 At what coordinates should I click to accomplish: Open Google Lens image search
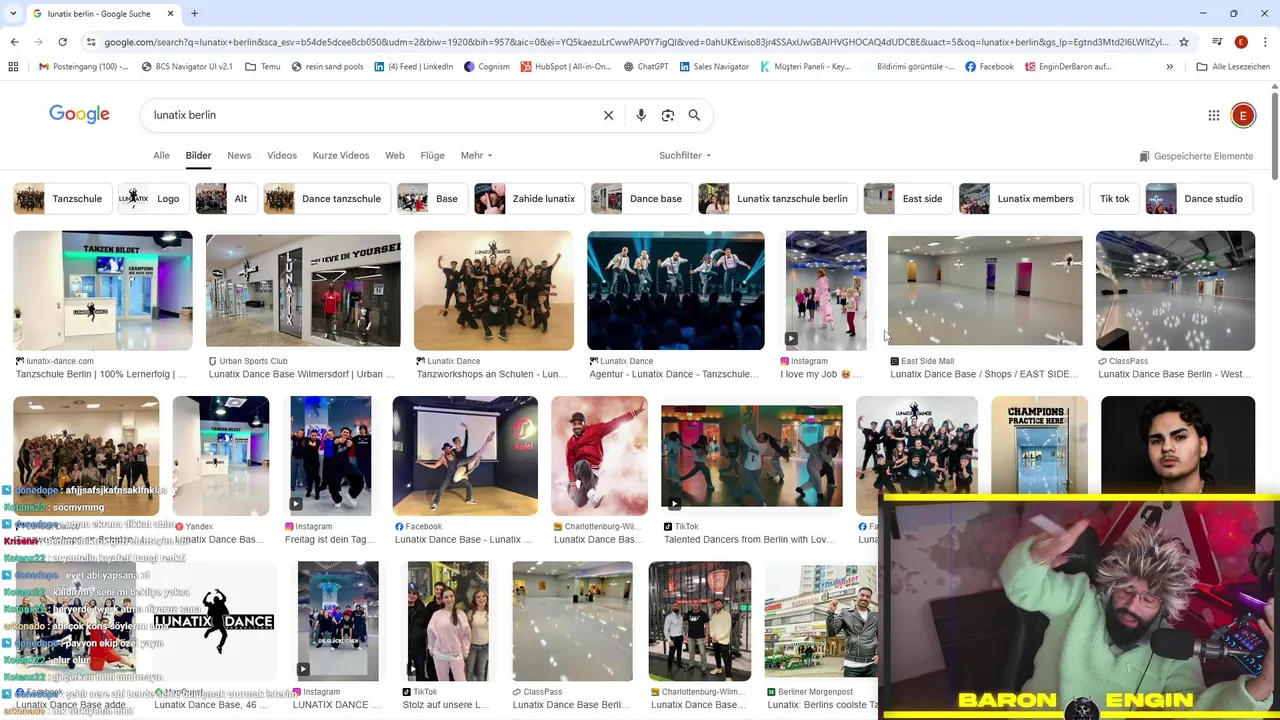668,115
